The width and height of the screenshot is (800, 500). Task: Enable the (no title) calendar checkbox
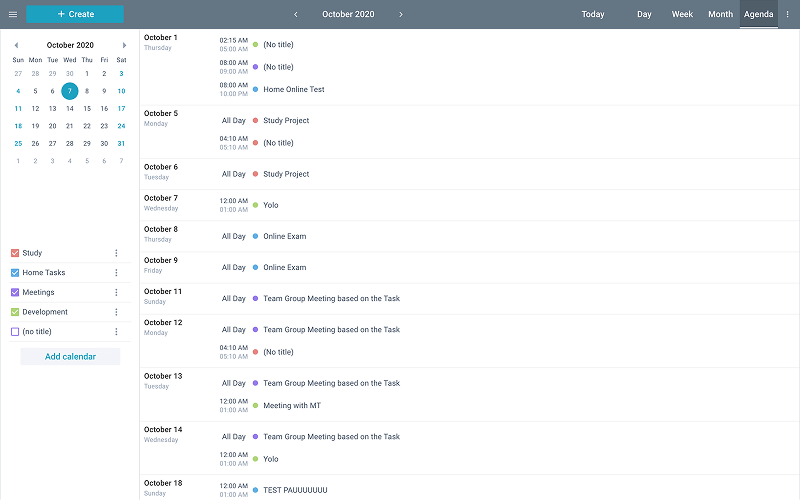(x=15, y=331)
